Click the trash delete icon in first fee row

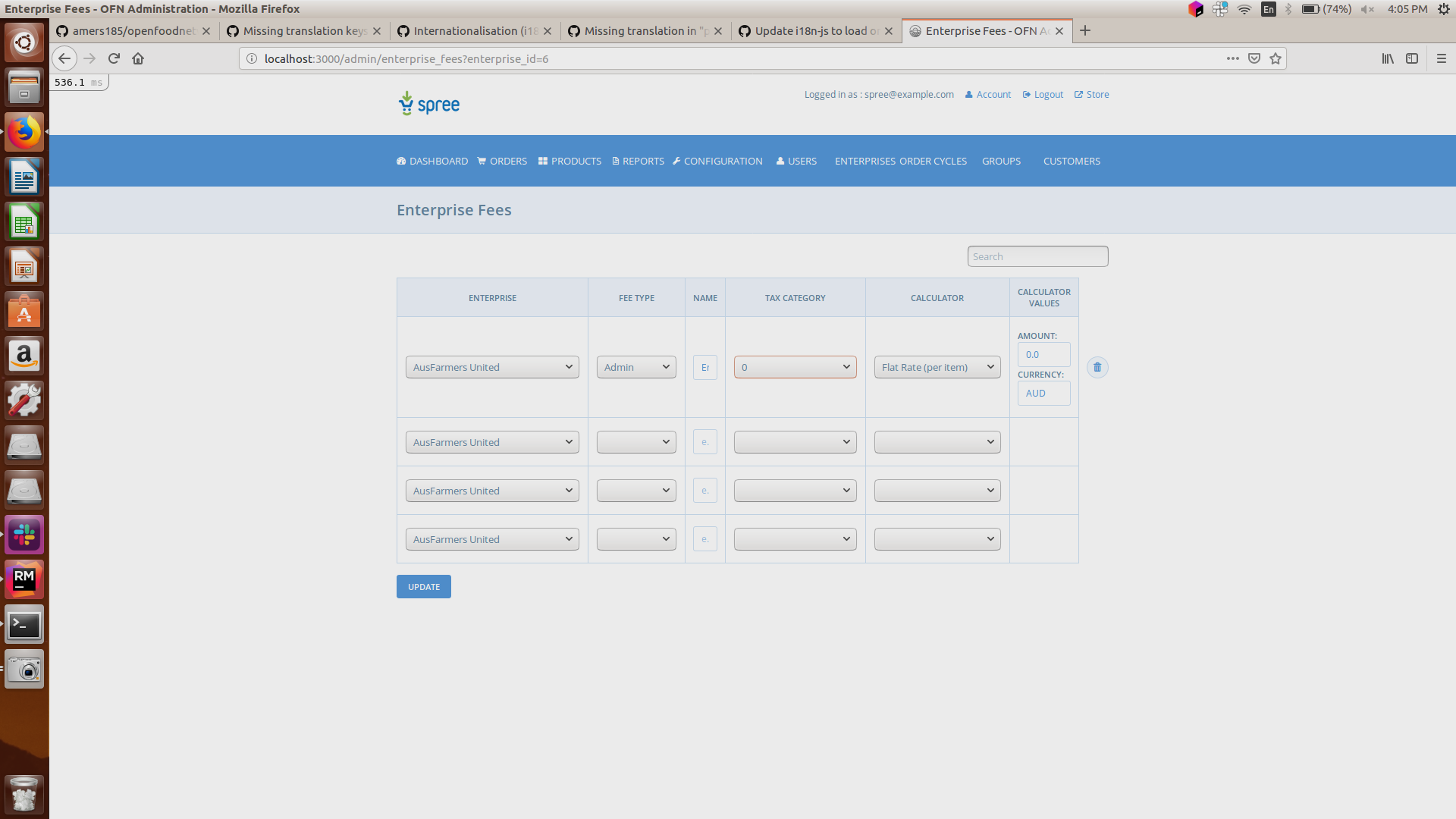pyautogui.click(x=1097, y=368)
